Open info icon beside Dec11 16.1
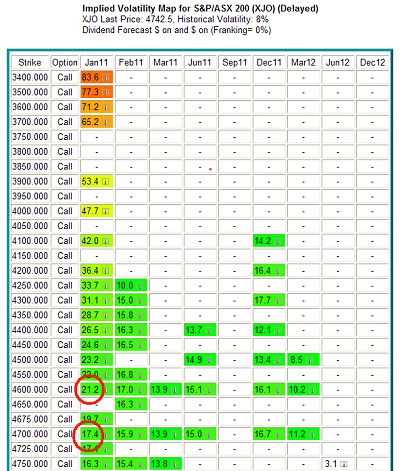400x471 pixels. pos(278,390)
